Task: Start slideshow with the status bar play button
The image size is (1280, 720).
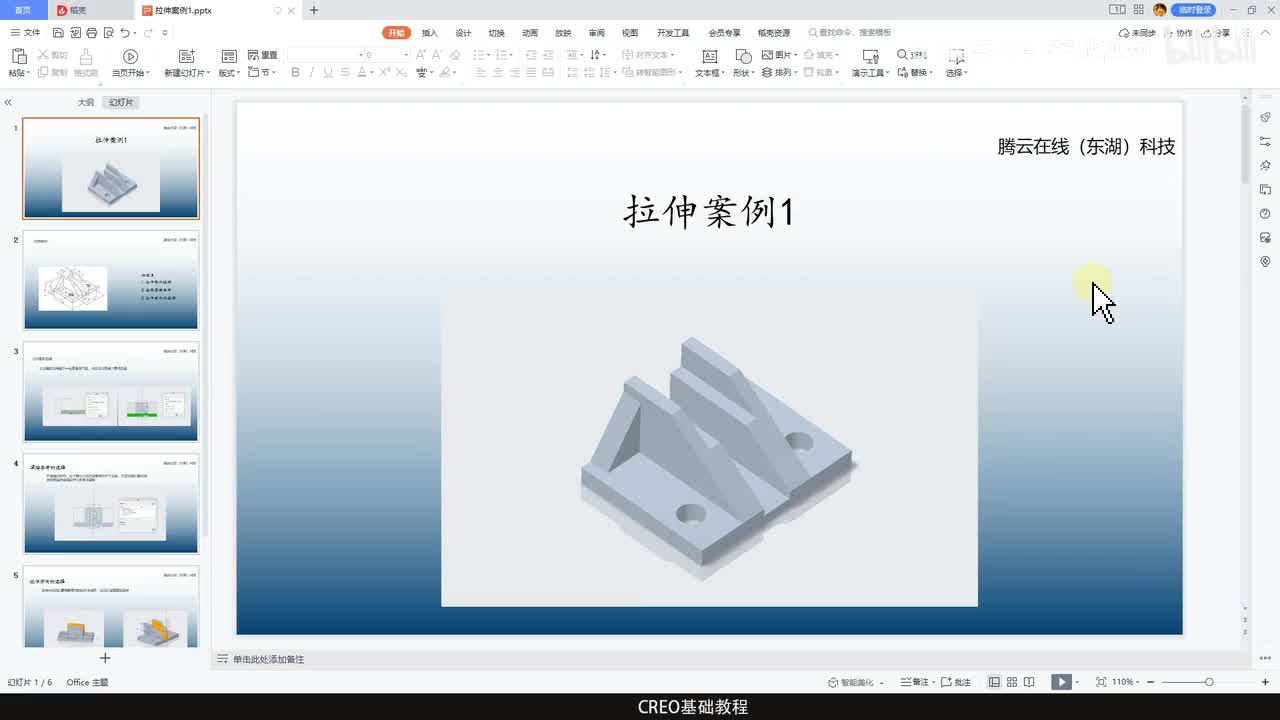Action: point(1060,682)
